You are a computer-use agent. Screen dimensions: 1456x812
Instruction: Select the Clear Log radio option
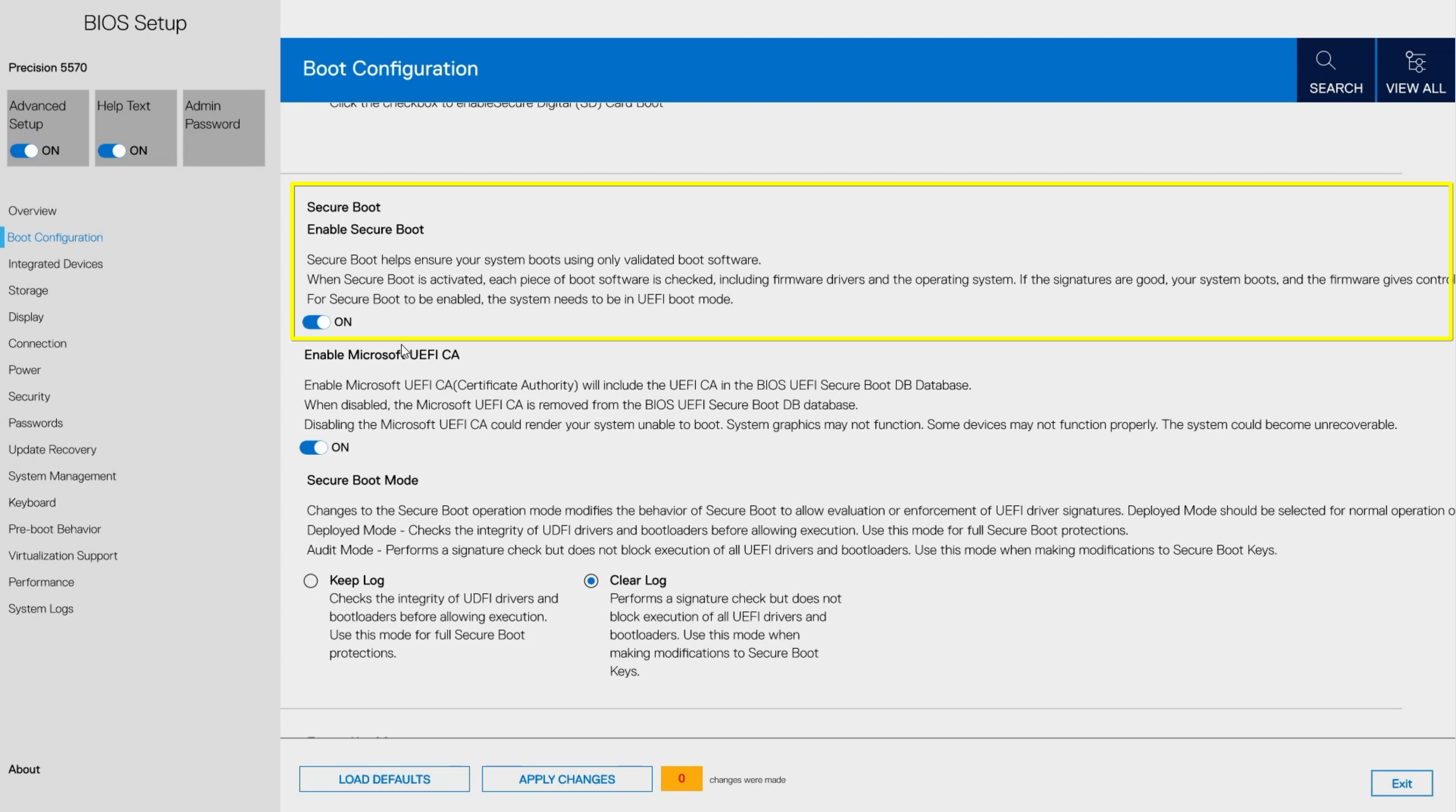[x=591, y=581]
